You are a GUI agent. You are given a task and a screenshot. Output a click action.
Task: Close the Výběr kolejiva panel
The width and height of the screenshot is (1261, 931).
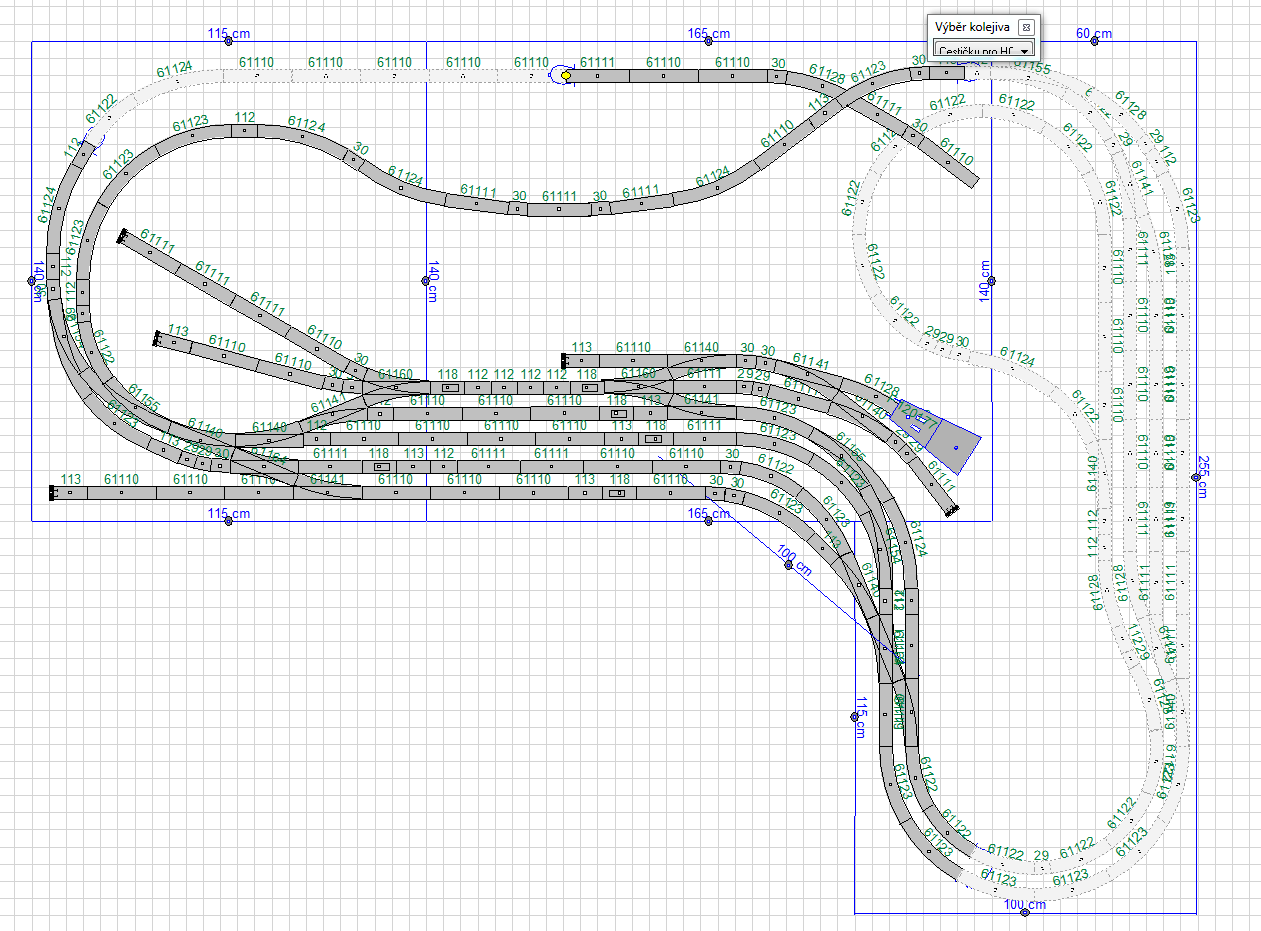(x=1026, y=27)
